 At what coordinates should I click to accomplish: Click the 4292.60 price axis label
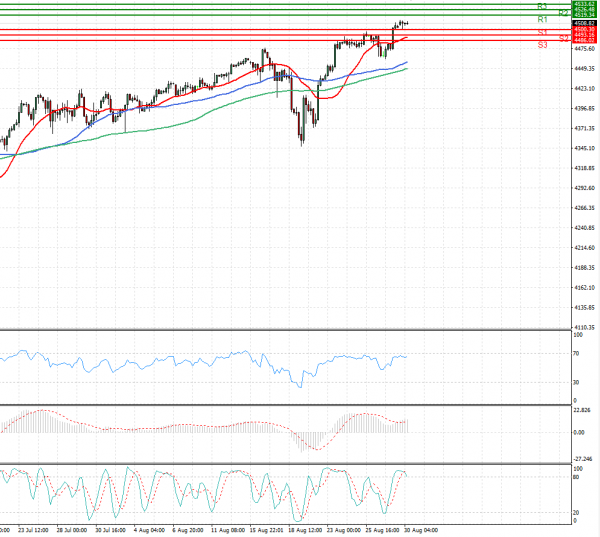(x=584, y=188)
